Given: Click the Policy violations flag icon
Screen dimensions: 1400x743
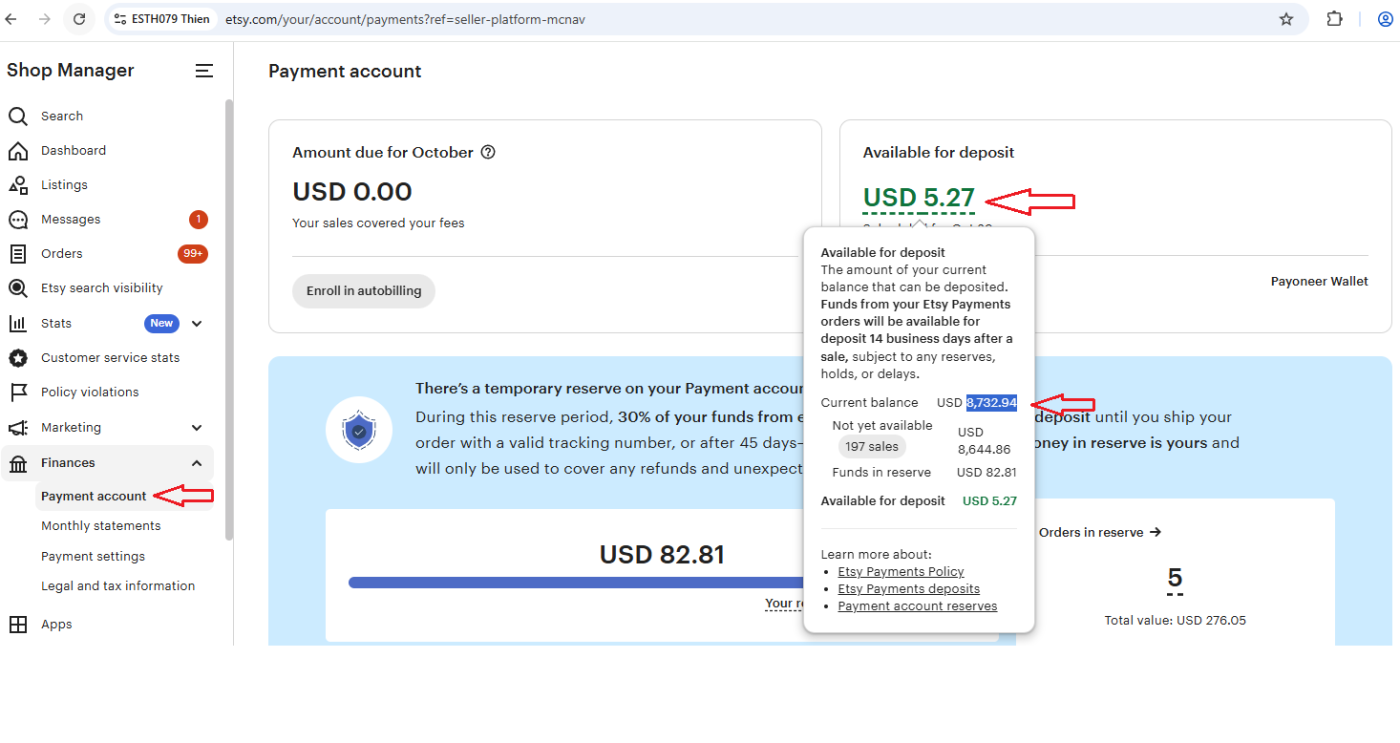Looking at the screenshot, I should point(18,392).
